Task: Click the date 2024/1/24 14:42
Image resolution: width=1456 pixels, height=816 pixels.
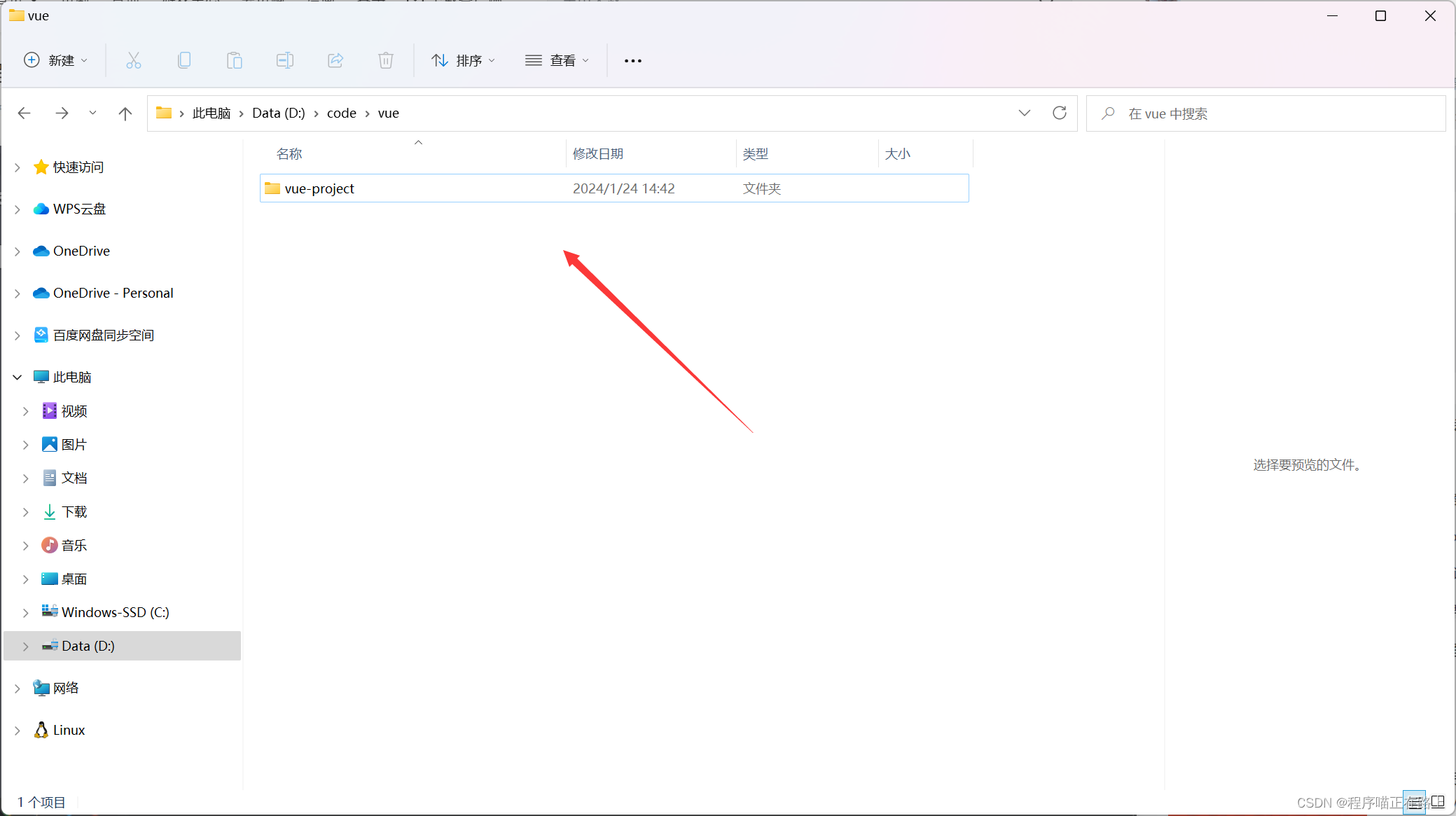Action: point(624,188)
